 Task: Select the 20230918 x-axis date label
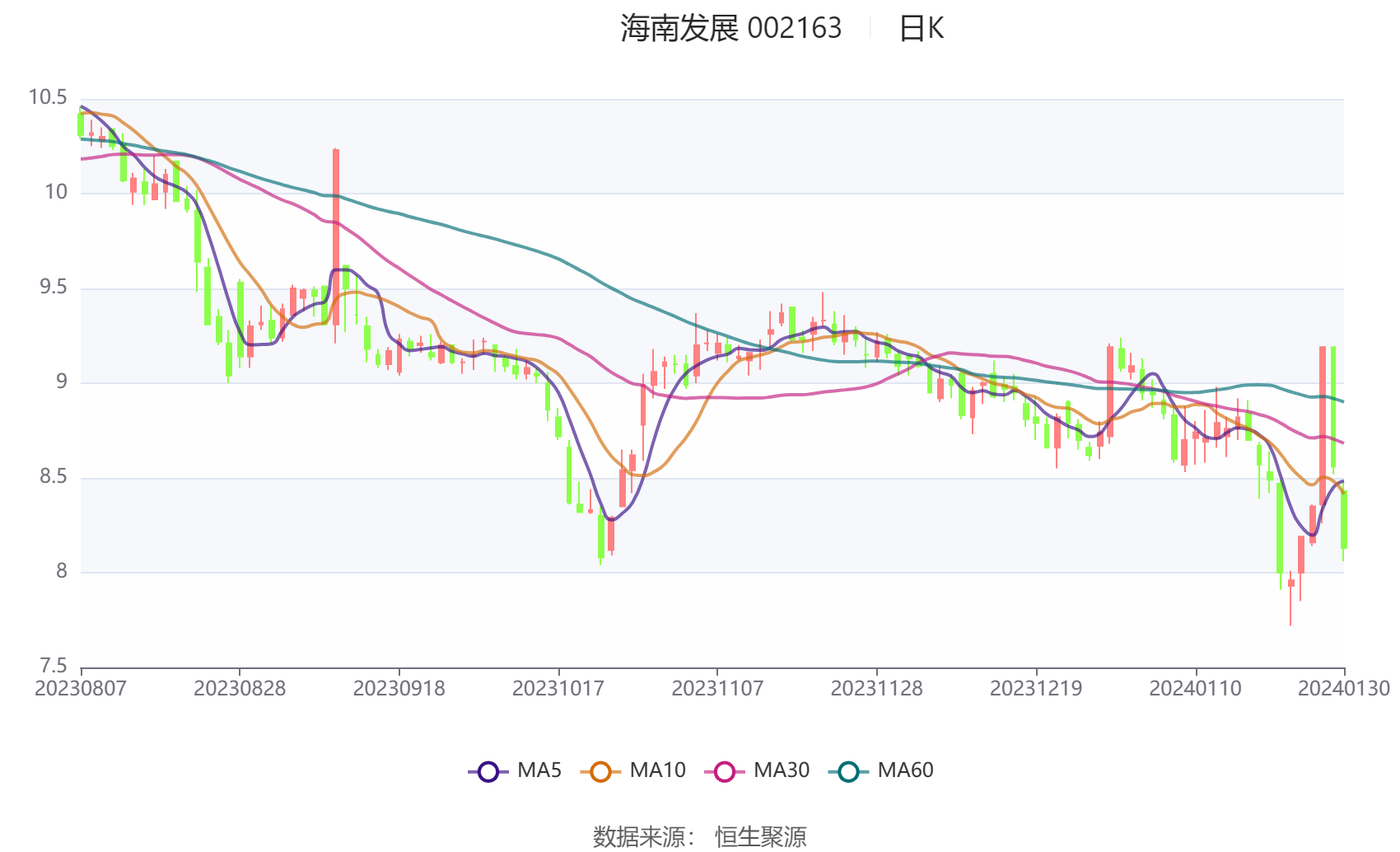click(399, 689)
